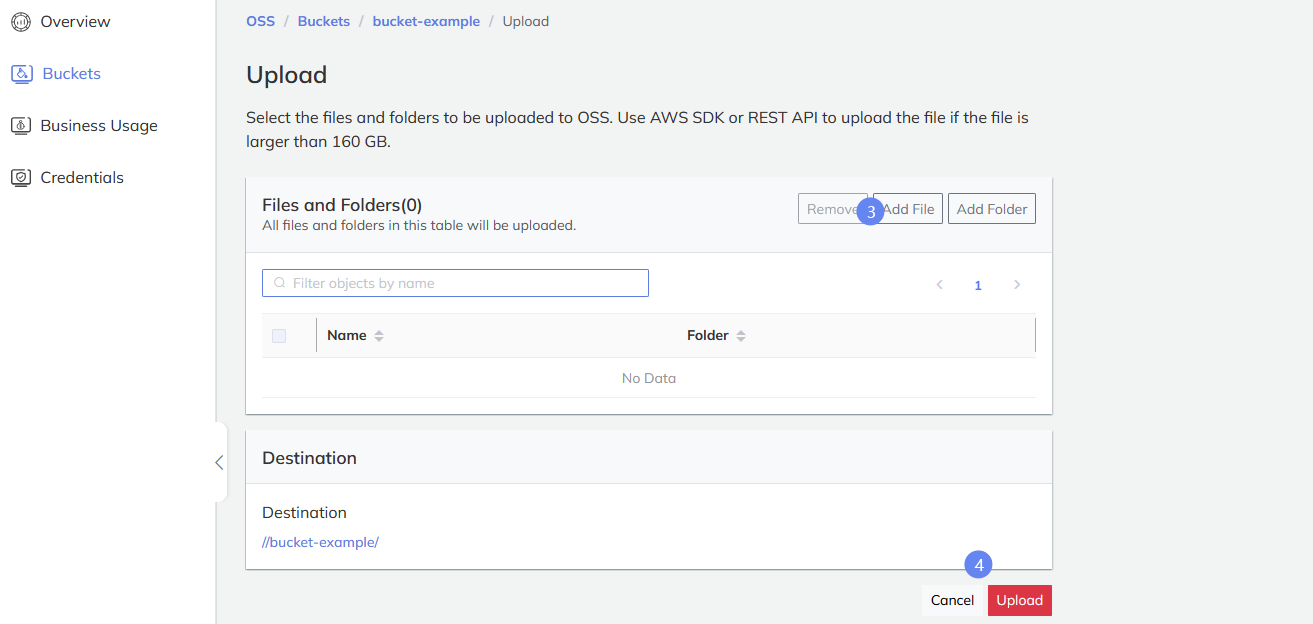Click the Files and Folders(0) heading

(342, 205)
